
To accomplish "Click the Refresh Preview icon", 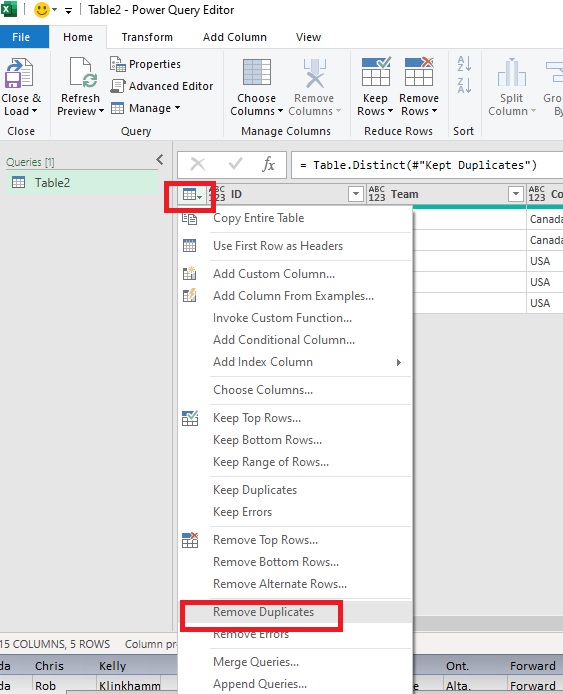I will [x=81, y=72].
